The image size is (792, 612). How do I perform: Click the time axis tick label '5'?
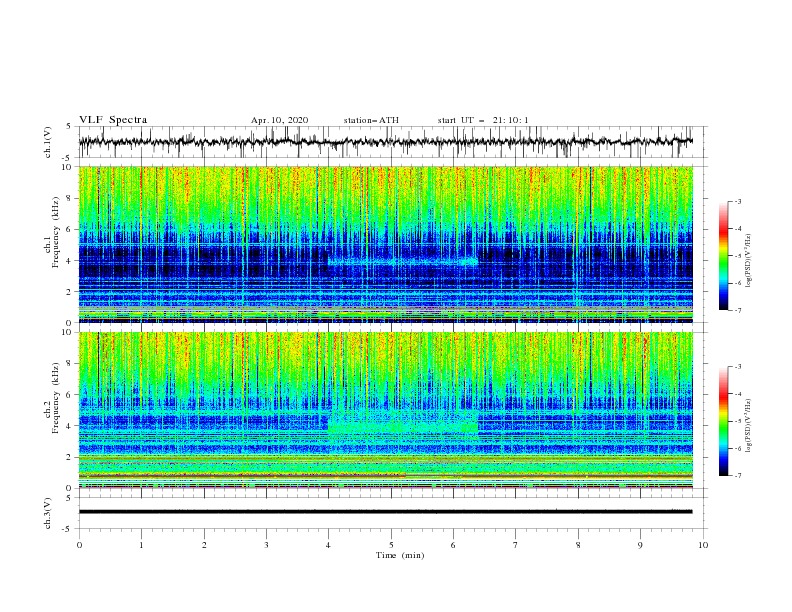(x=391, y=545)
